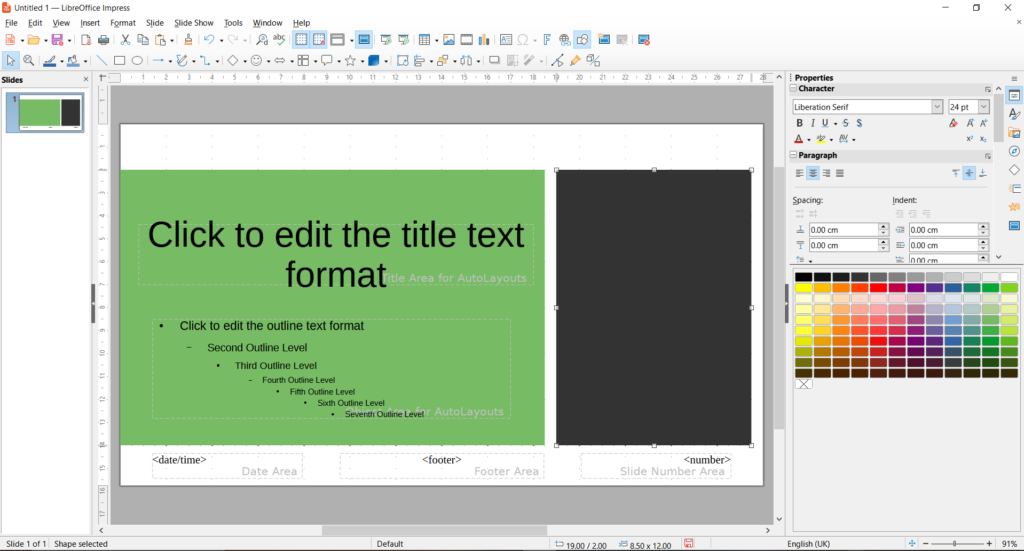This screenshot has height=551, width=1024.
Task: Open the Liberation Serif font dropdown
Action: (937, 107)
